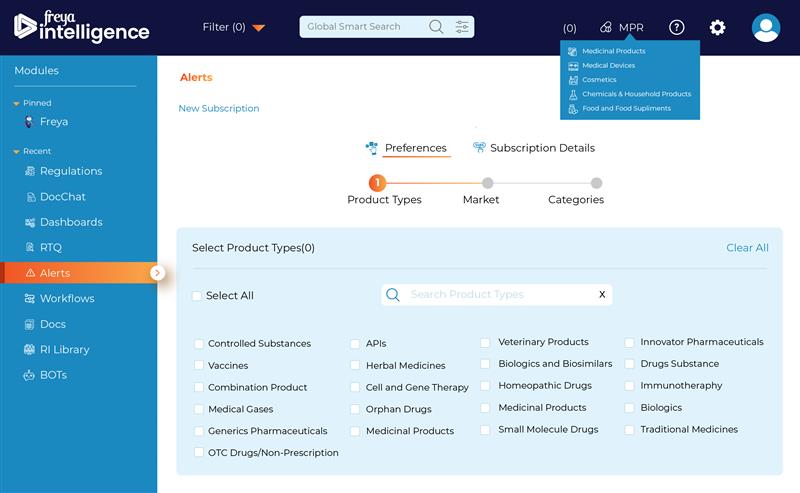Collapse sidebar using Alerts chevron button

pyautogui.click(x=157, y=273)
